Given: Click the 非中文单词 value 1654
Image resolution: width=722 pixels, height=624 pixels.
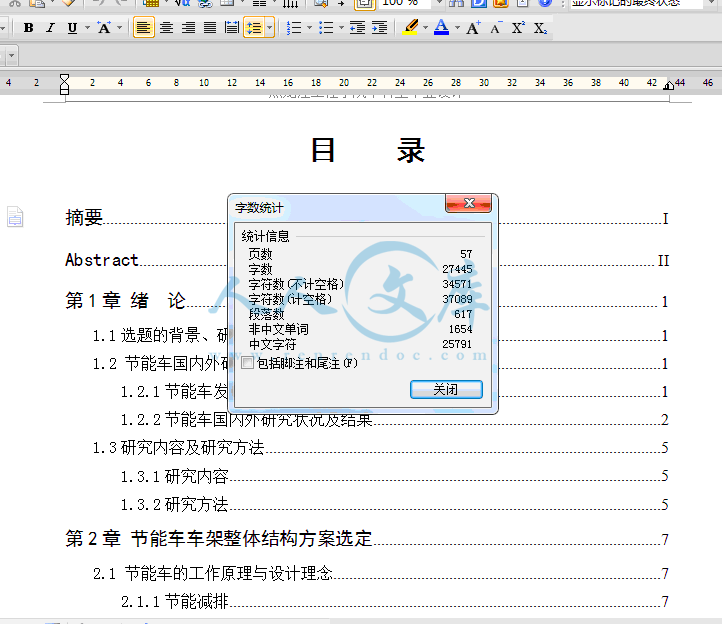Looking at the screenshot, I should click(460, 329).
